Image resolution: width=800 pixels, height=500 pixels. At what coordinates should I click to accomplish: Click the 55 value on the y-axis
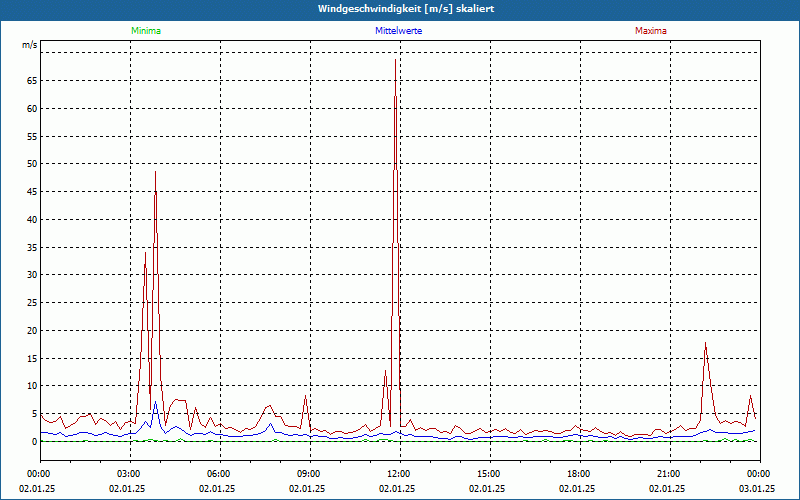click(33, 136)
